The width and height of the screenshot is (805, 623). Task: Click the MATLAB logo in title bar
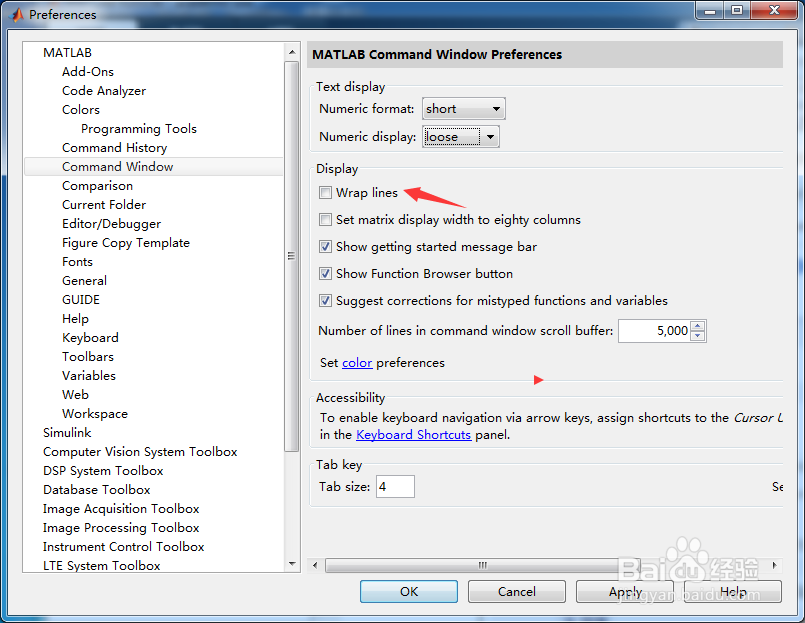point(16,15)
